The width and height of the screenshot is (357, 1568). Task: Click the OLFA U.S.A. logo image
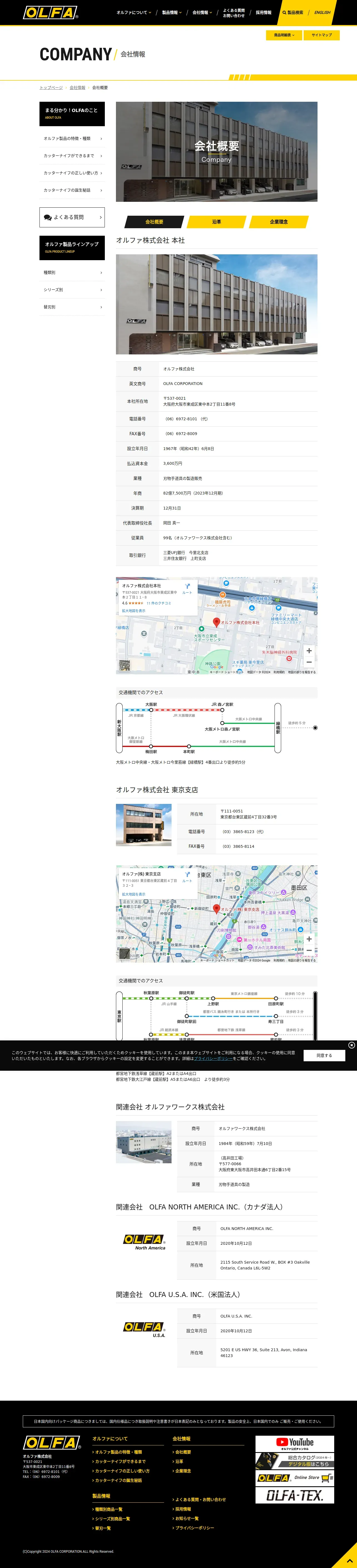(144, 1330)
